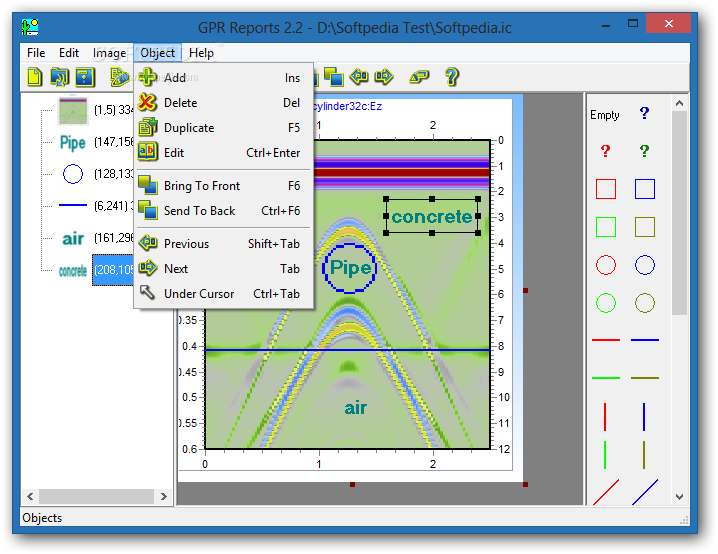Pick the blue horizontal line in the palette
Screen dimensions: 718x554
[645, 340]
